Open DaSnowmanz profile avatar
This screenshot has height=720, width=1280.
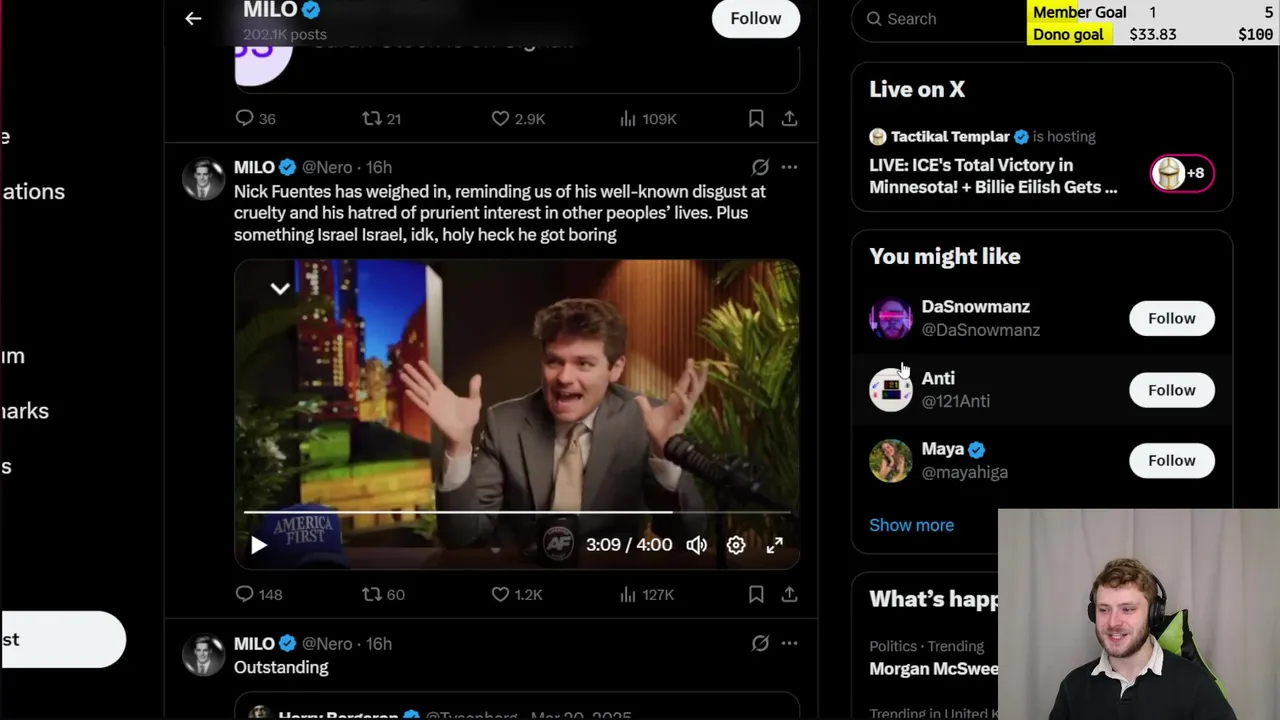pos(890,318)
